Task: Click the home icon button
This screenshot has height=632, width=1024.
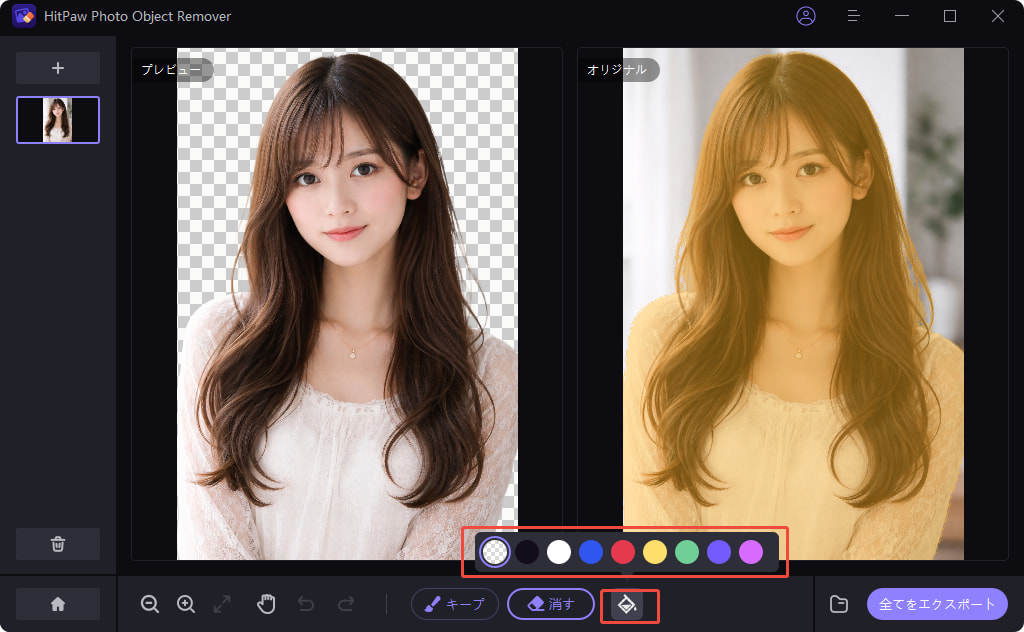Action: [x=58, y=604]
